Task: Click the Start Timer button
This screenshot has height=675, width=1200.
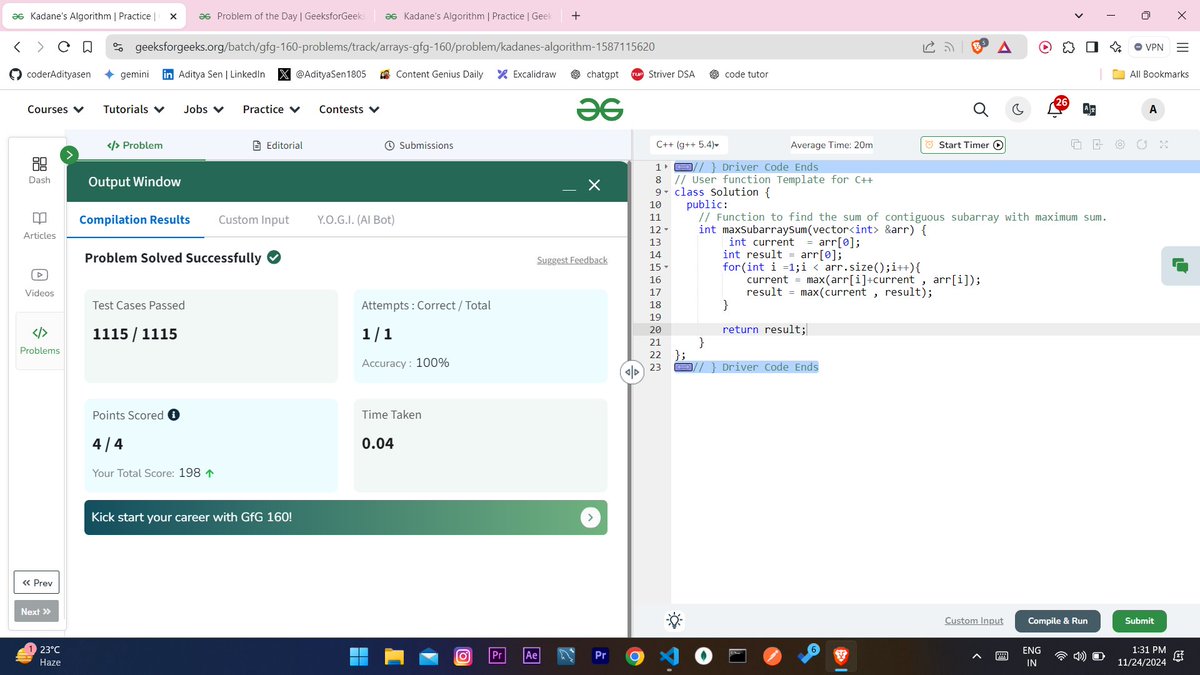Action: pos(963,145)
